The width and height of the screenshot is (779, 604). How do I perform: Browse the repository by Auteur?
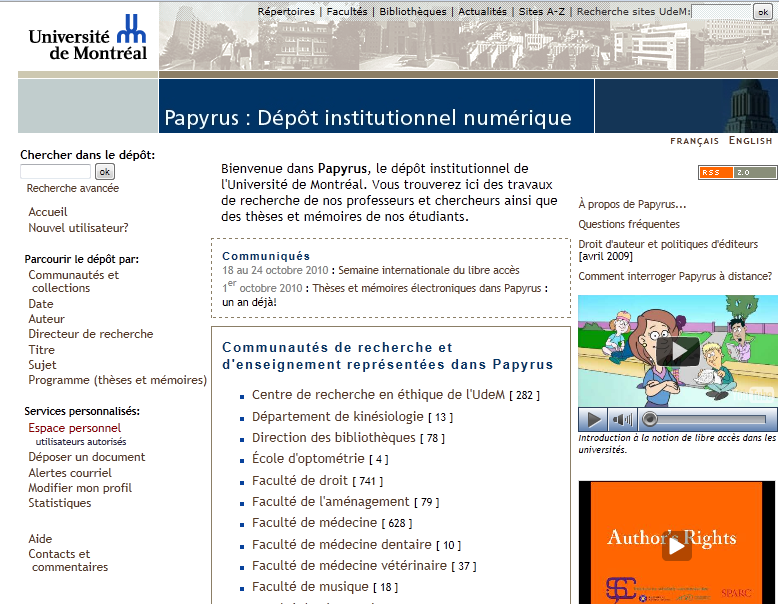47,319
